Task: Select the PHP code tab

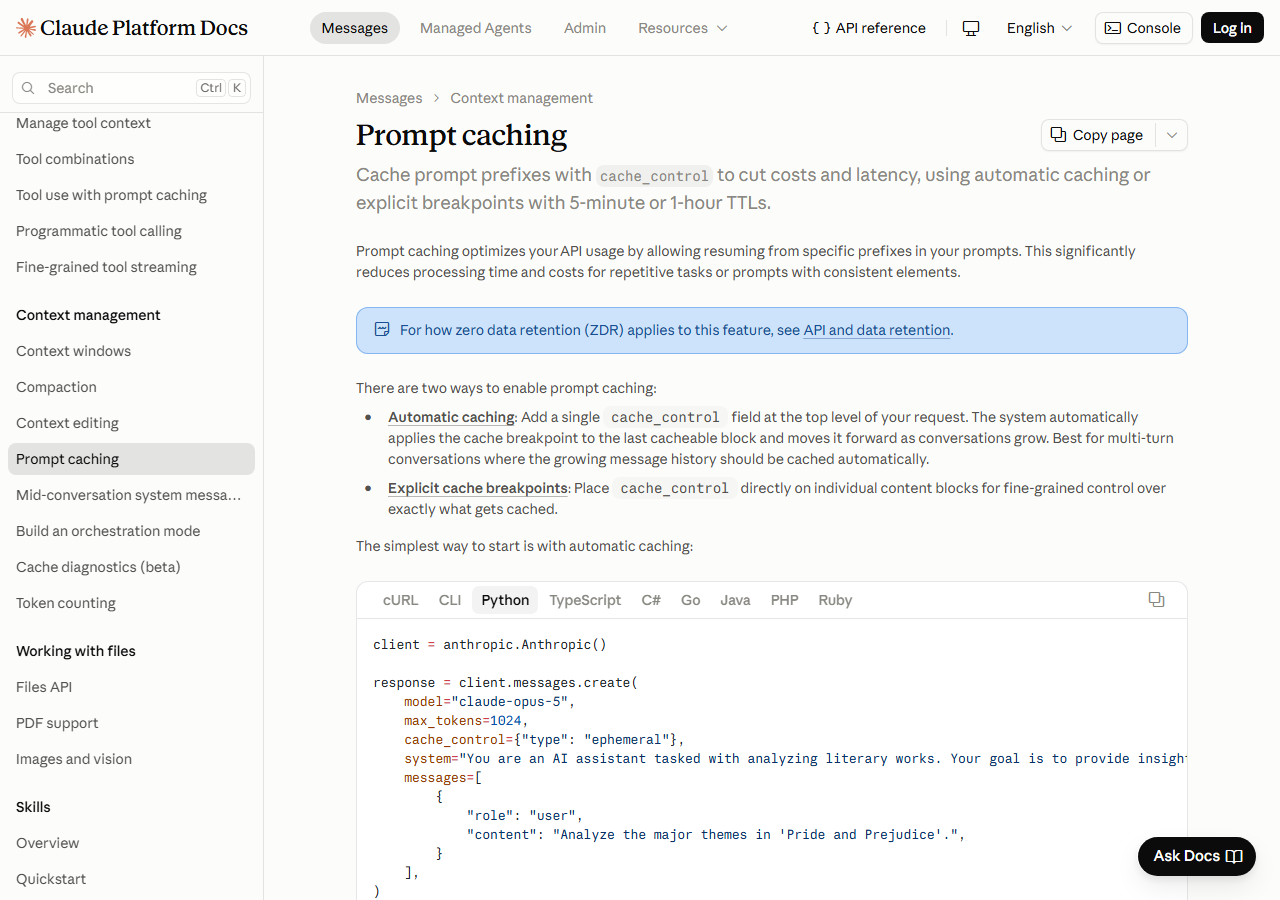Action: (x=784, y=600)
